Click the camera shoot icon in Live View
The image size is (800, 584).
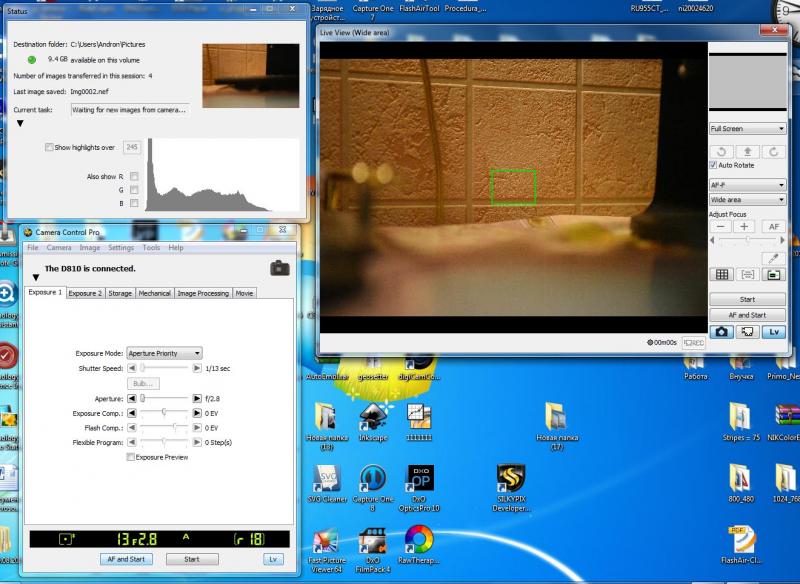tap(721, 332)
